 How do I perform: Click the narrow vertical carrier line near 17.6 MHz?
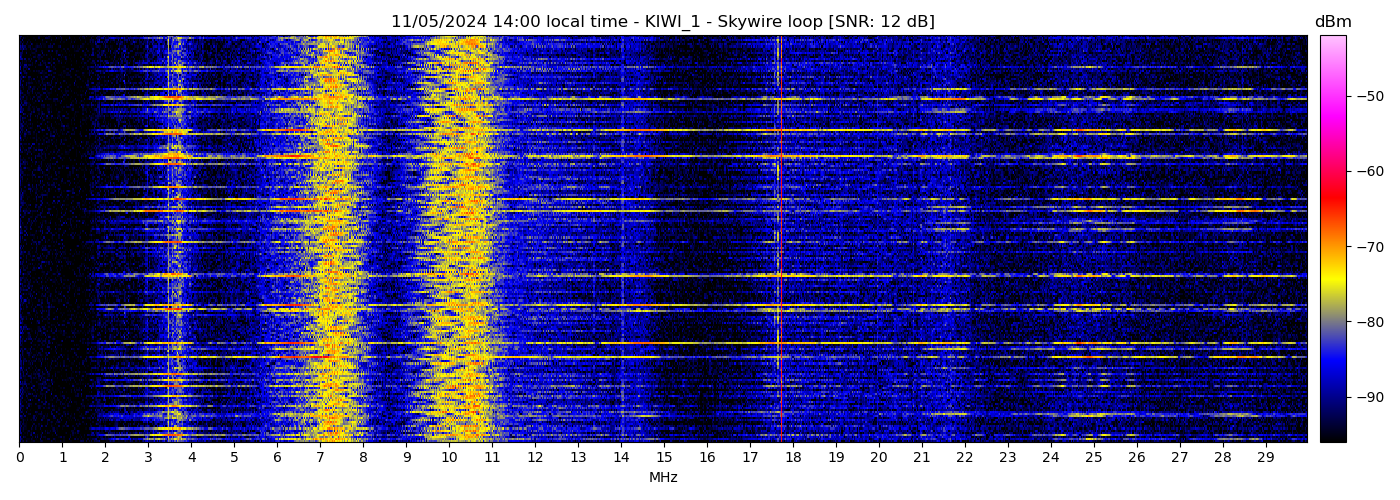point(777,240)
